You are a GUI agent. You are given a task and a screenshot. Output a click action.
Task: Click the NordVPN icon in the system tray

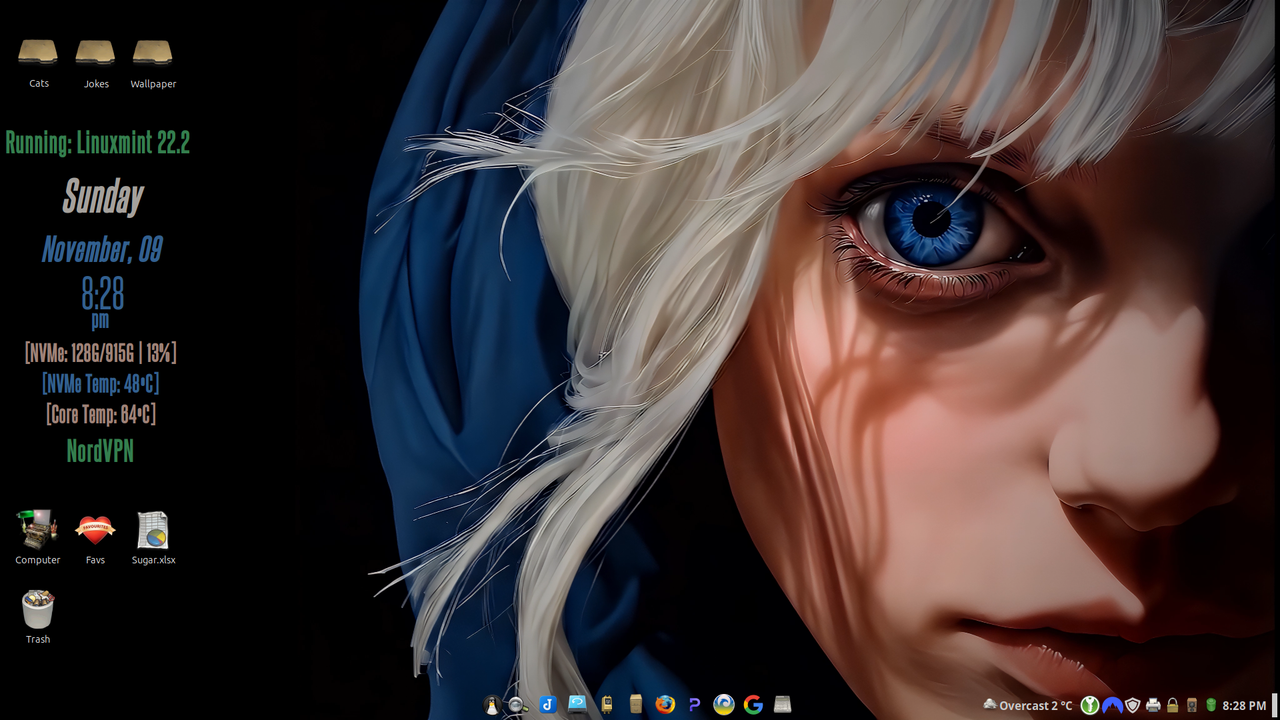[x=1112, y=705]
